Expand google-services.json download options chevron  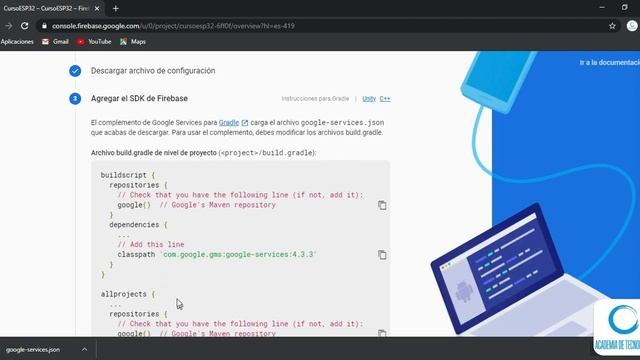[x=84, y=349]
